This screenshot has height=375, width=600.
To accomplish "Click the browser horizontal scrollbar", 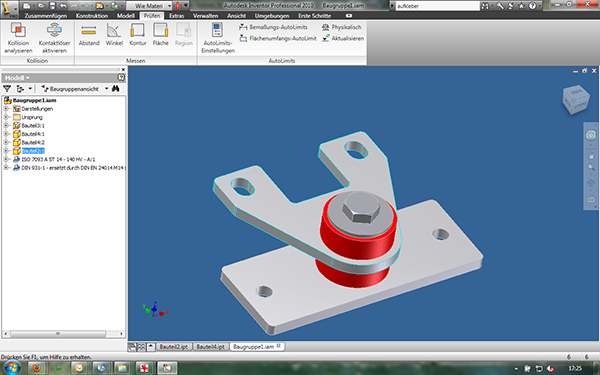I will pyautogui.click(x=64, y=334).
